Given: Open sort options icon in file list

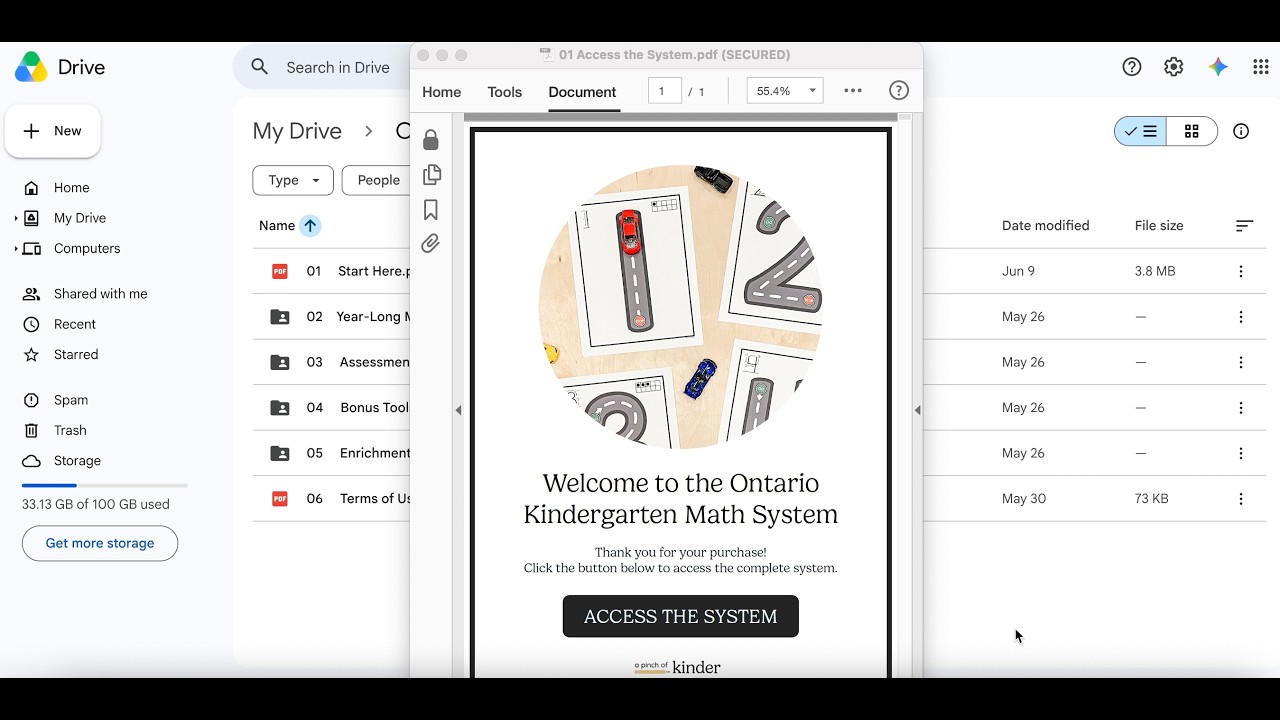Looking at the screenshot, I should [x=1244, y=226].
